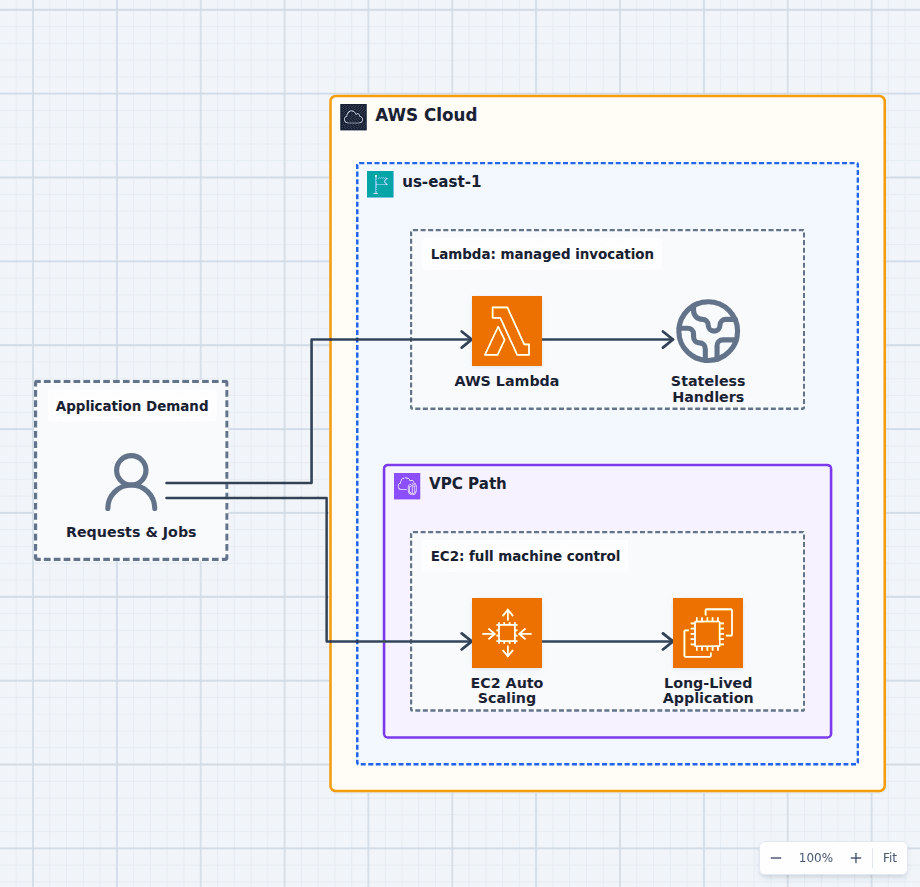Click the 'EC2 Auto Scaling' label text

point(507,690)
